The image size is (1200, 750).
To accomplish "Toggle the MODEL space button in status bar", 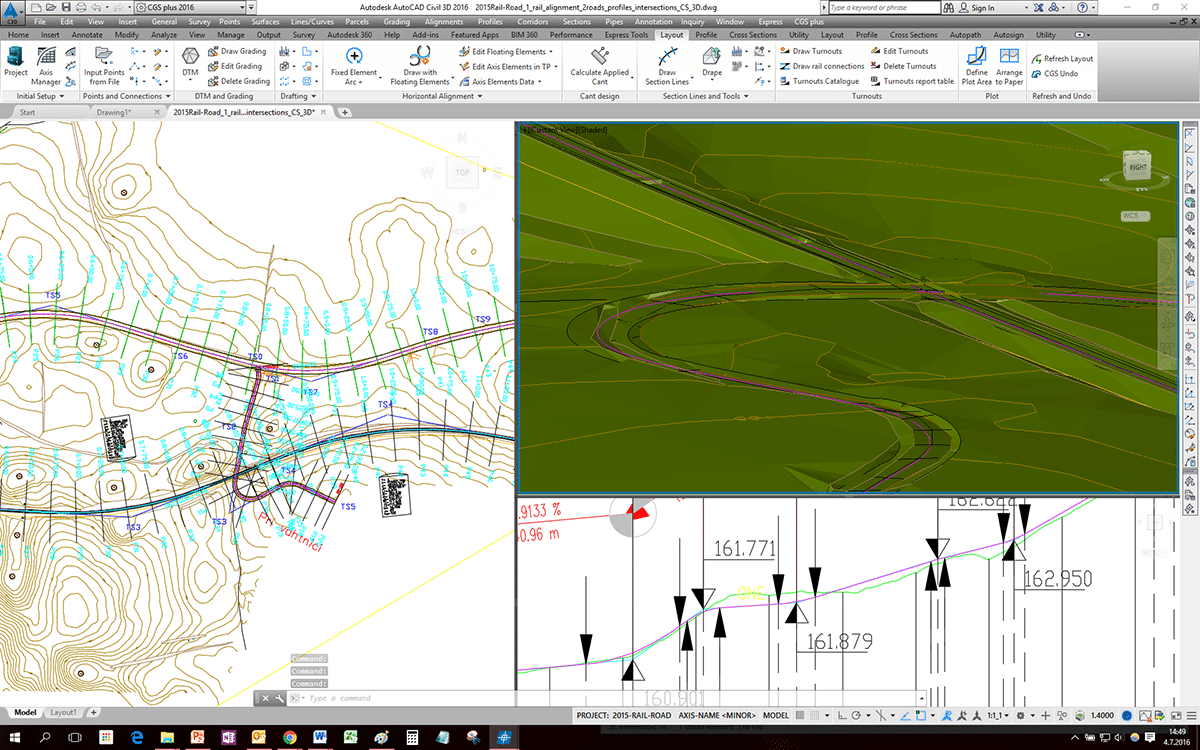I will click(x=775, y=716).
